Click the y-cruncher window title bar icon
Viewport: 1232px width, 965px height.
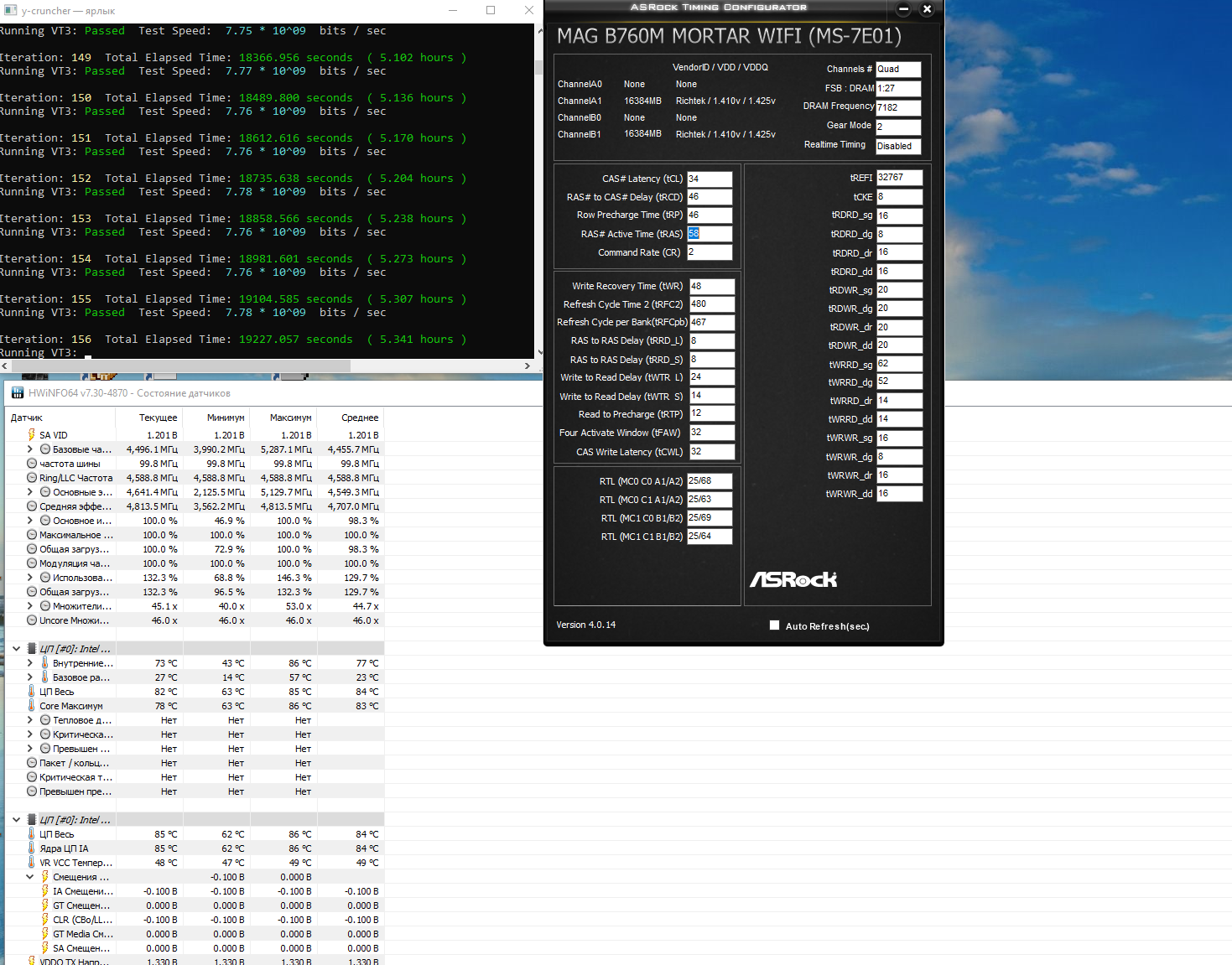tap(10, 11)
